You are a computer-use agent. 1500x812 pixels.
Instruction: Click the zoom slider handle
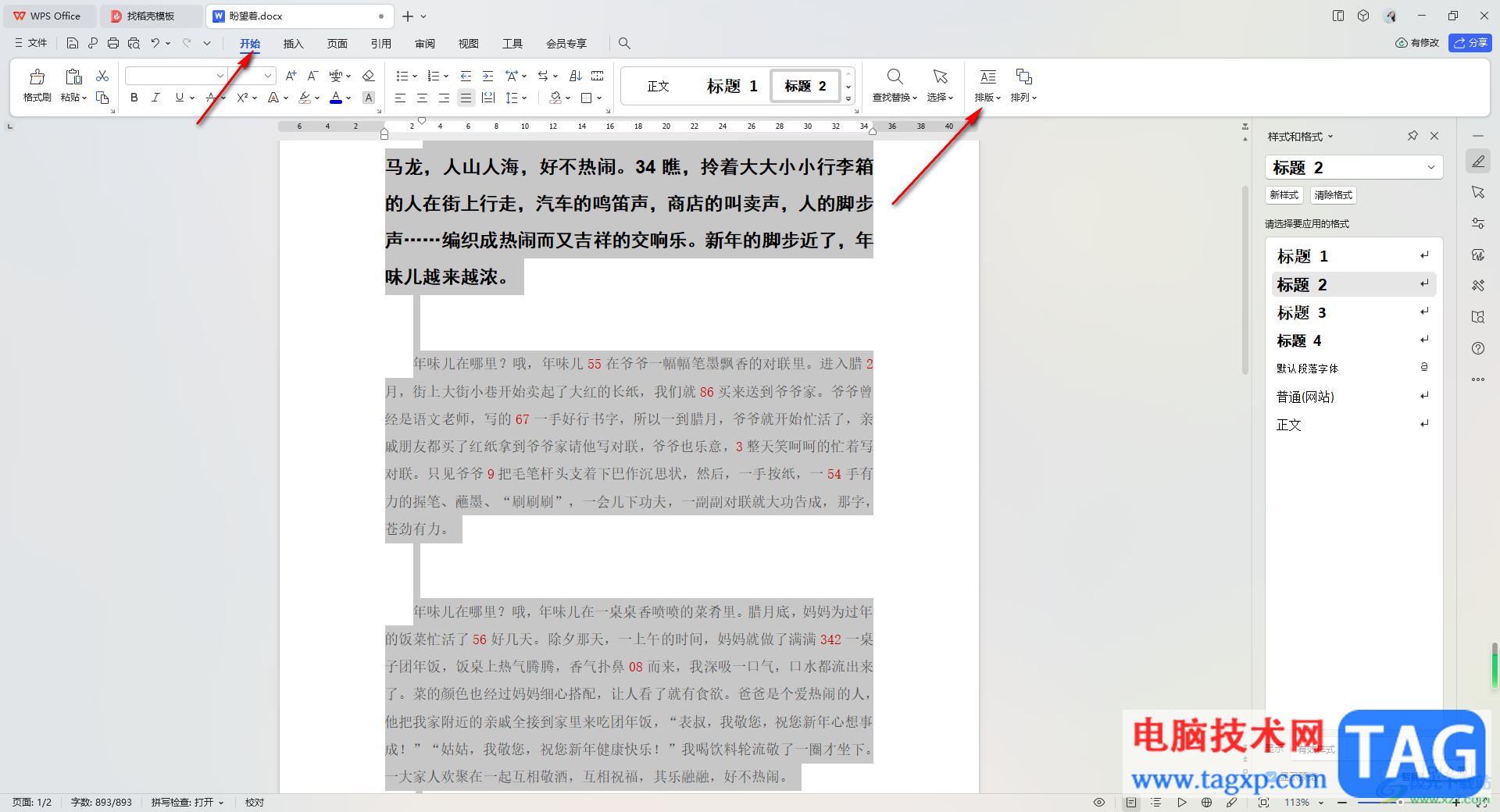pyautogui.click(x=1400, y=802)
